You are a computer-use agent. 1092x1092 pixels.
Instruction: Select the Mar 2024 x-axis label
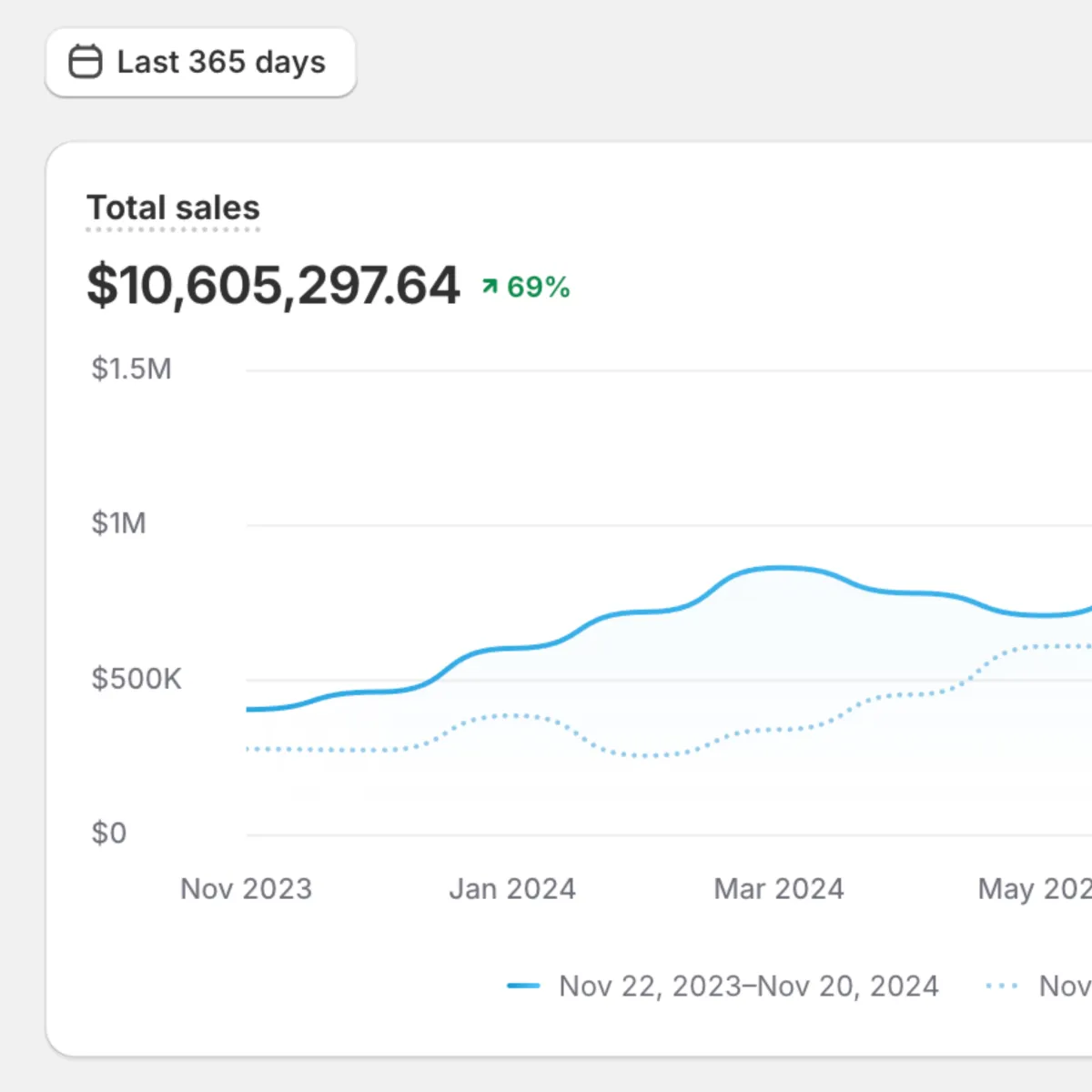point(779,888)
